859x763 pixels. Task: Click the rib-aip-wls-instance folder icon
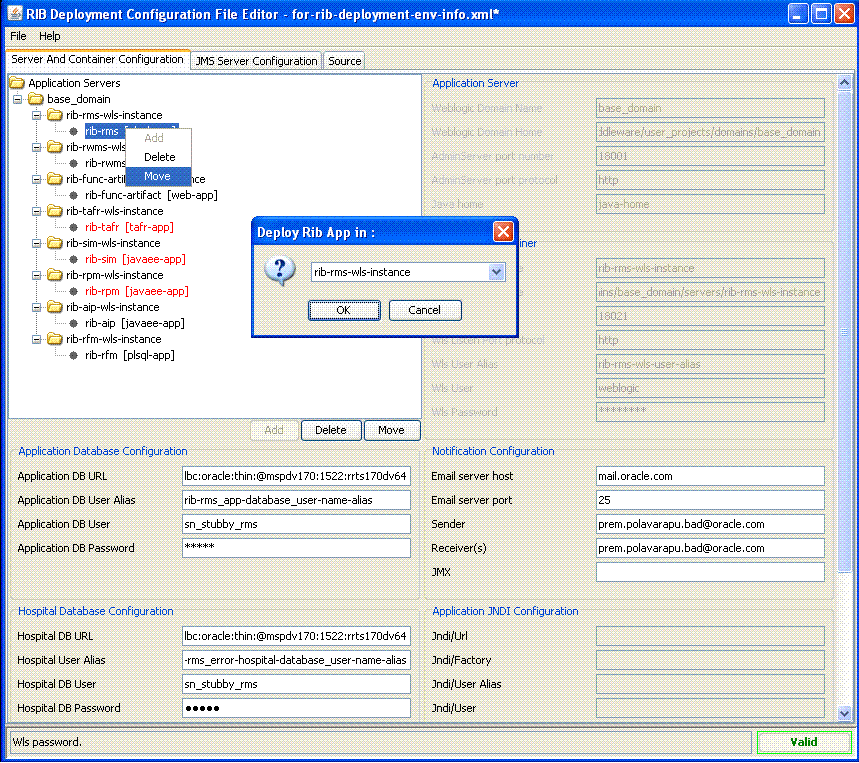[55, 307]
